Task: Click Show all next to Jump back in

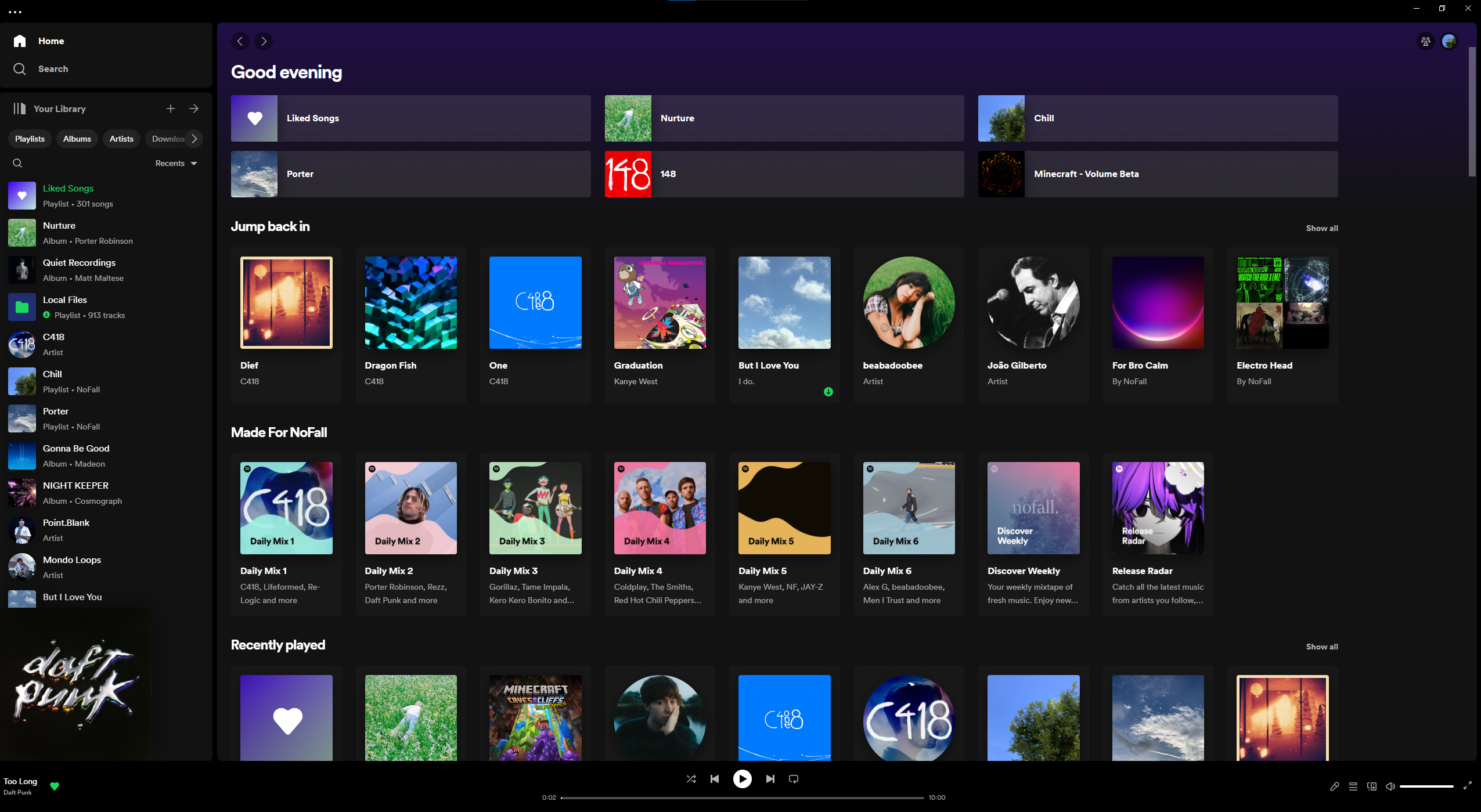Action: point(1321,228)
